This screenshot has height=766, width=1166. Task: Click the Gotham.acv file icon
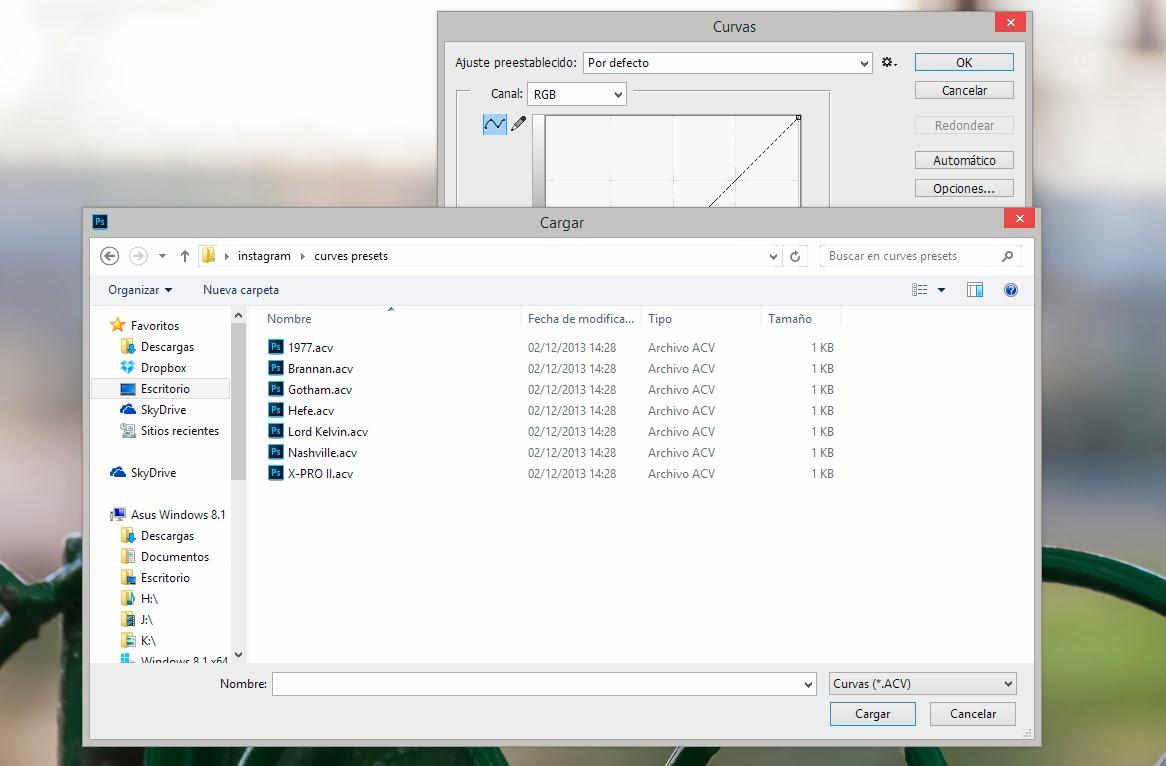276,389
